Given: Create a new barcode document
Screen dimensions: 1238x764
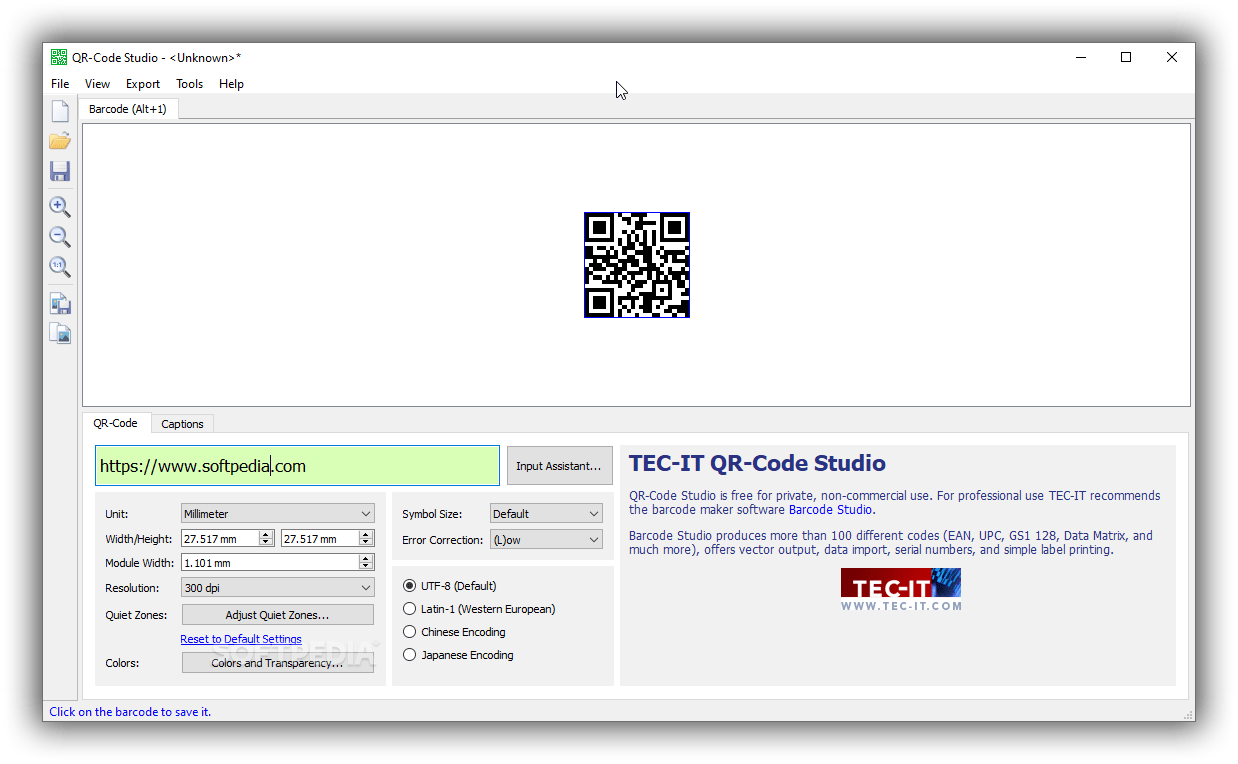Looking at the screenshot, I should [60, 111].
